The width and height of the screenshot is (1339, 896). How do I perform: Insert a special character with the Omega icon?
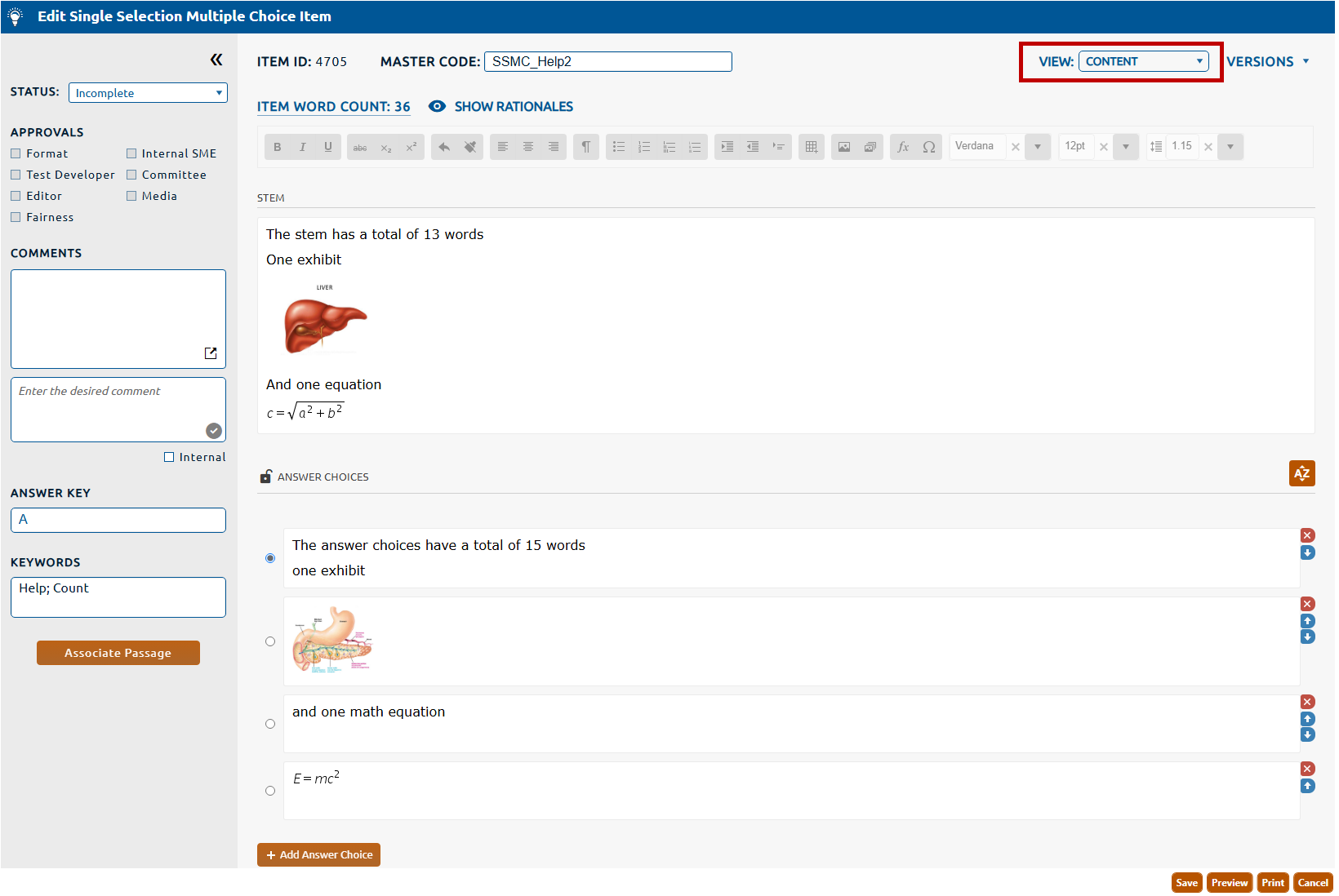[x=929, y=147]
